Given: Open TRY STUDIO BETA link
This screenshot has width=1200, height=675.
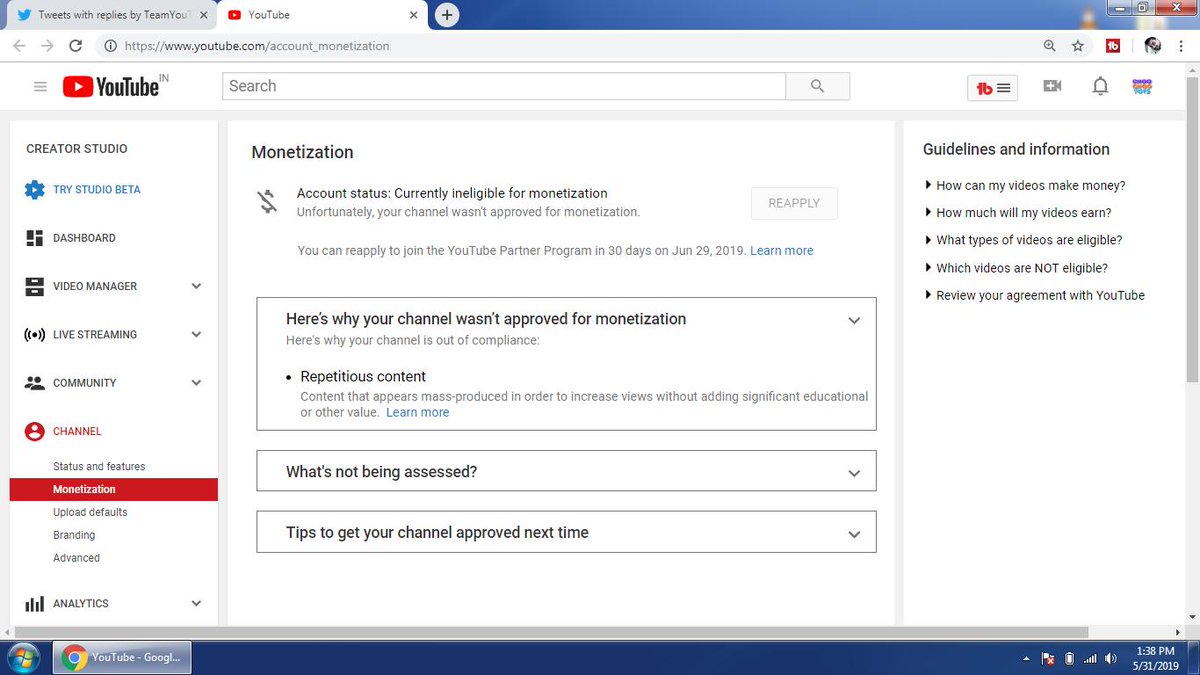Looking at the screenshot, I should tap(97, 190).
